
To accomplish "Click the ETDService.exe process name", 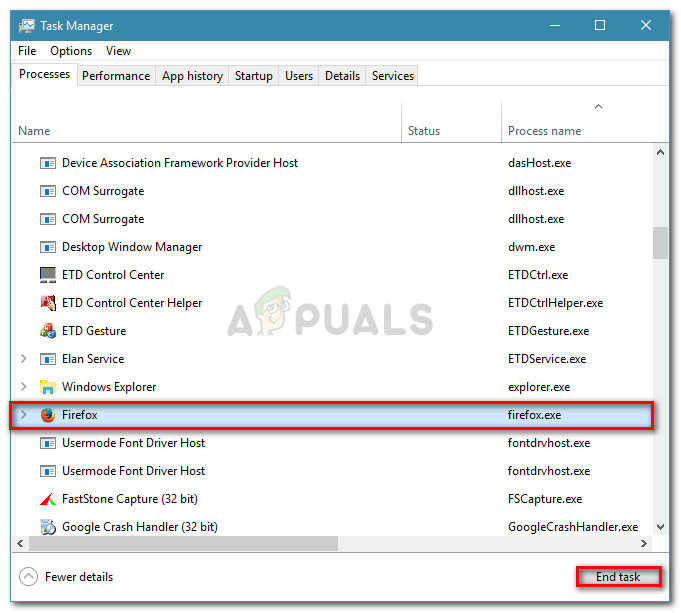I will tap(547, 359).
